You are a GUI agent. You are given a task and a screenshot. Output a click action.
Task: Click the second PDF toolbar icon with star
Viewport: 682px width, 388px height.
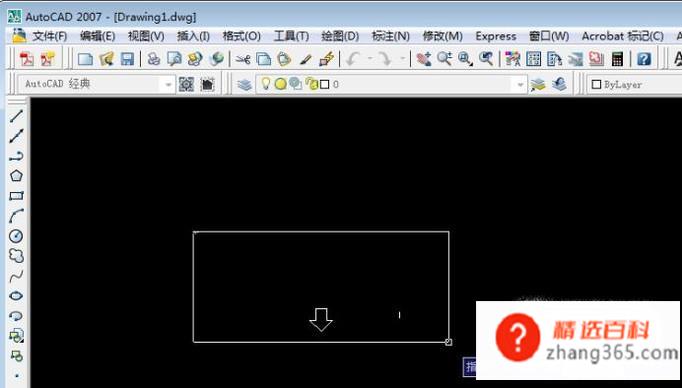(48, 59)
